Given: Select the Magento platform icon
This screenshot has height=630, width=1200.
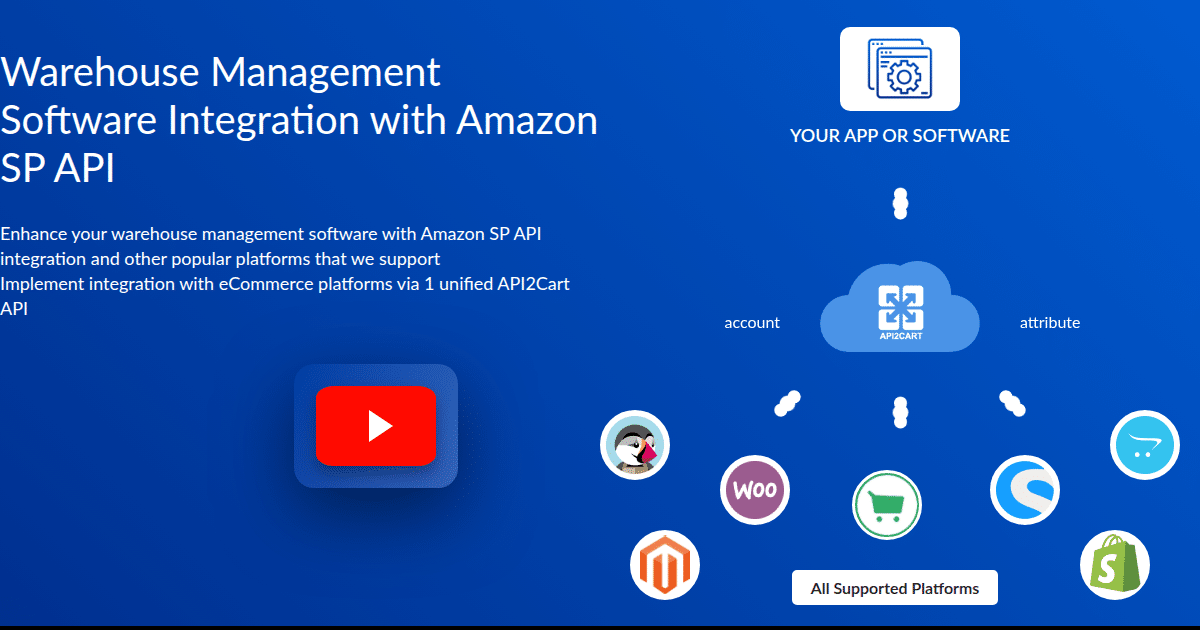Looking at the screenshot, I should [665, 565].
